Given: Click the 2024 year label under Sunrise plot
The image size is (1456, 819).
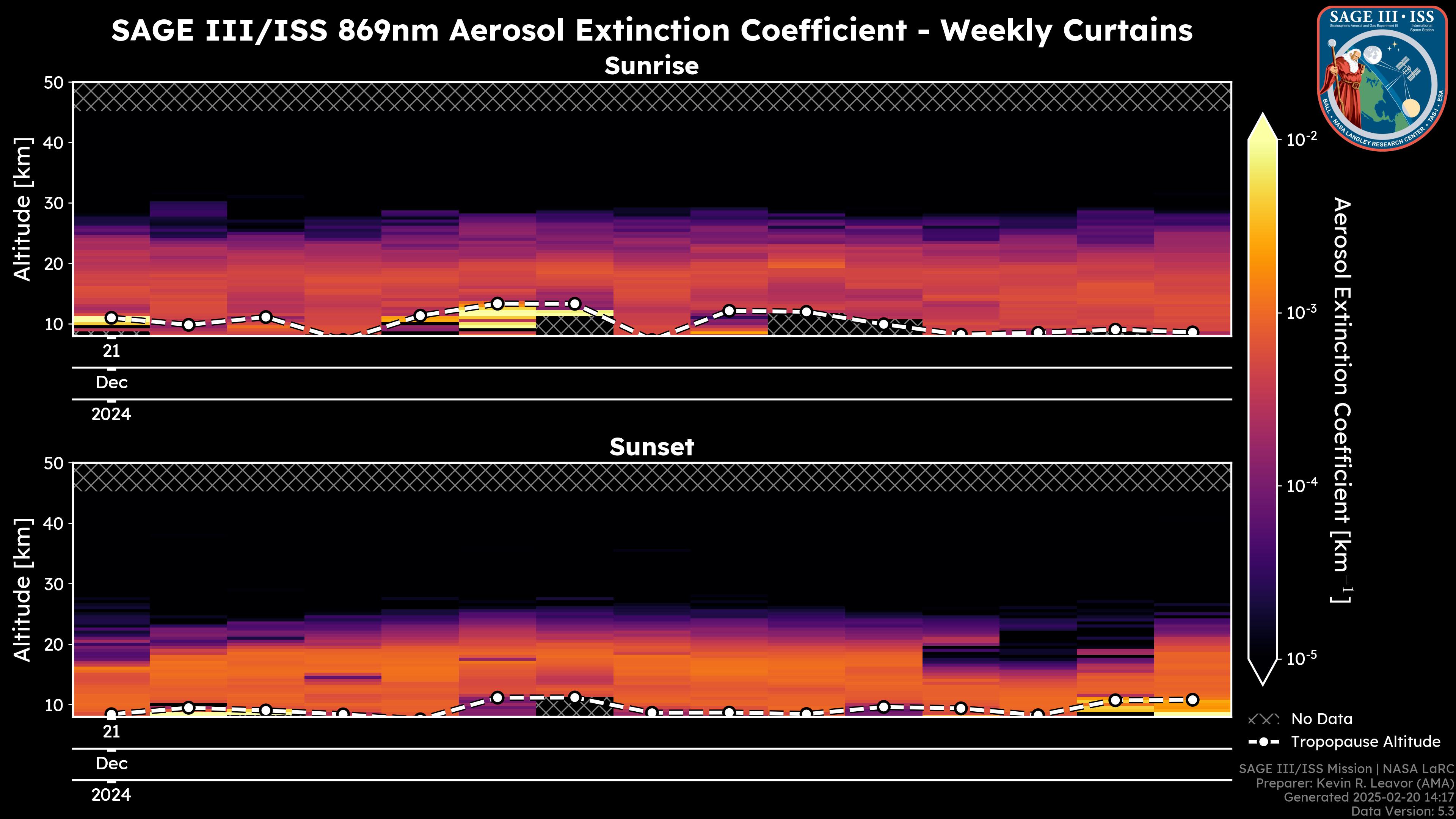Looking at the screenshot, I should point(111,414).
